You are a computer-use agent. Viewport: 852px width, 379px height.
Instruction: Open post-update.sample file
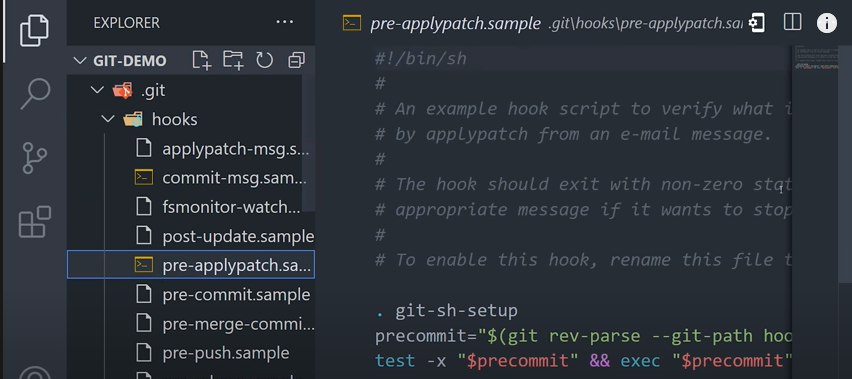191,236
